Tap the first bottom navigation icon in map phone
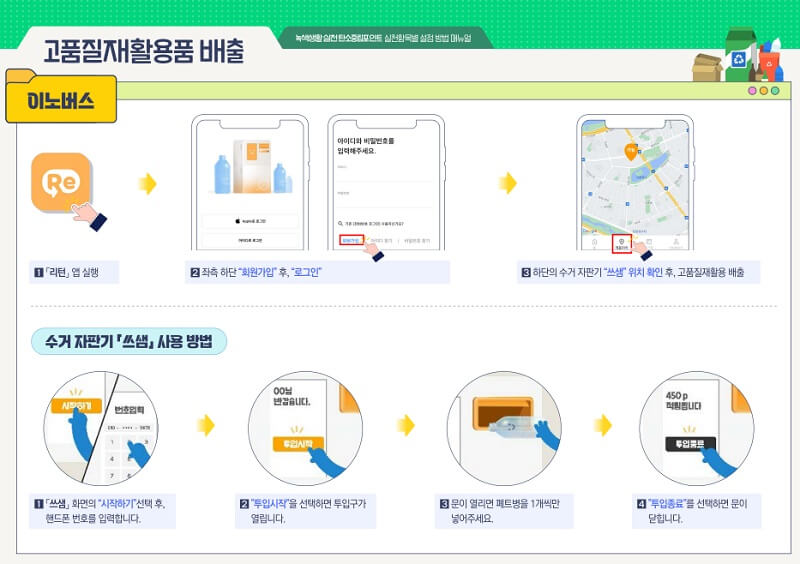The image size is (800, 564). (x=594, y=243)
